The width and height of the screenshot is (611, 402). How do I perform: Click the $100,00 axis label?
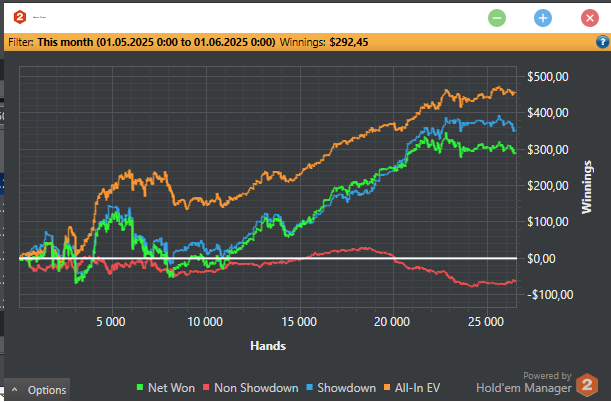547,222
